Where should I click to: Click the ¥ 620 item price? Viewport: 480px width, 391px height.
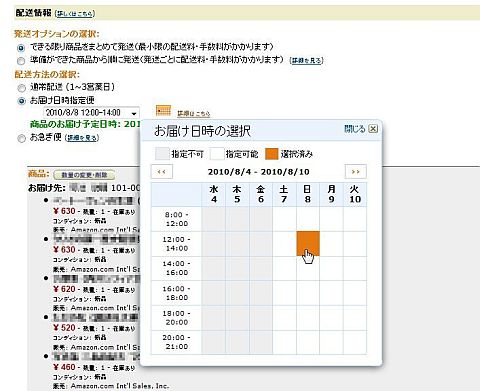[64, 289]
